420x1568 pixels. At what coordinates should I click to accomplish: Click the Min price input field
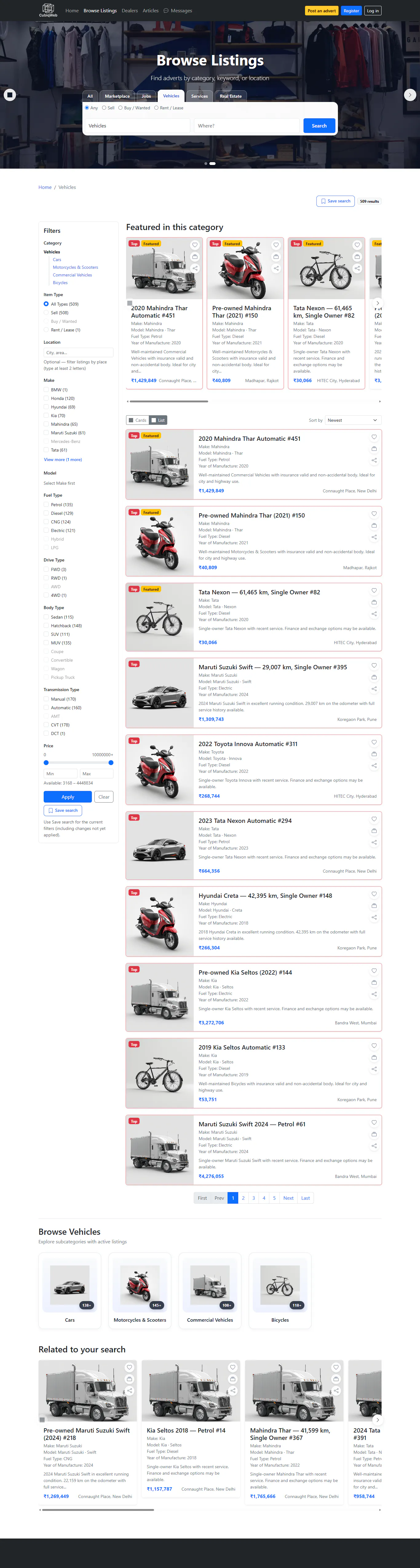pyautogui.click(x=60, y=774)
